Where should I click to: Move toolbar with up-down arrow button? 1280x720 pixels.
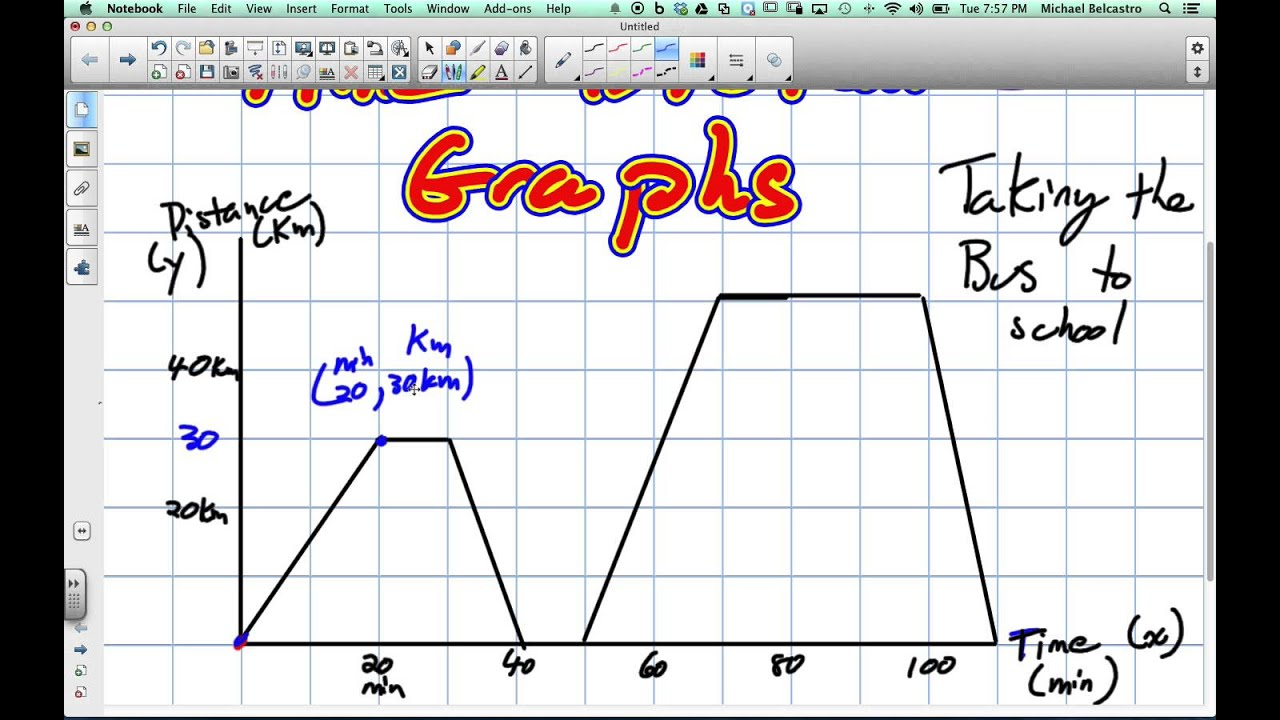tap(1197, 72)
